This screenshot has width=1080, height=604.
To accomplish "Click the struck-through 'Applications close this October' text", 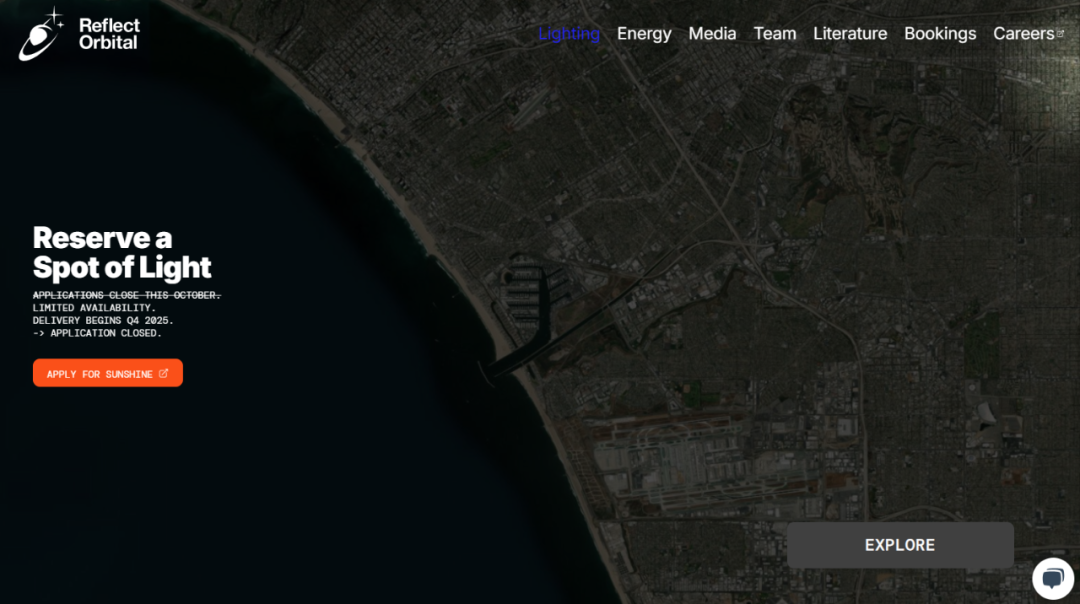I will click(x=126, y=295).
